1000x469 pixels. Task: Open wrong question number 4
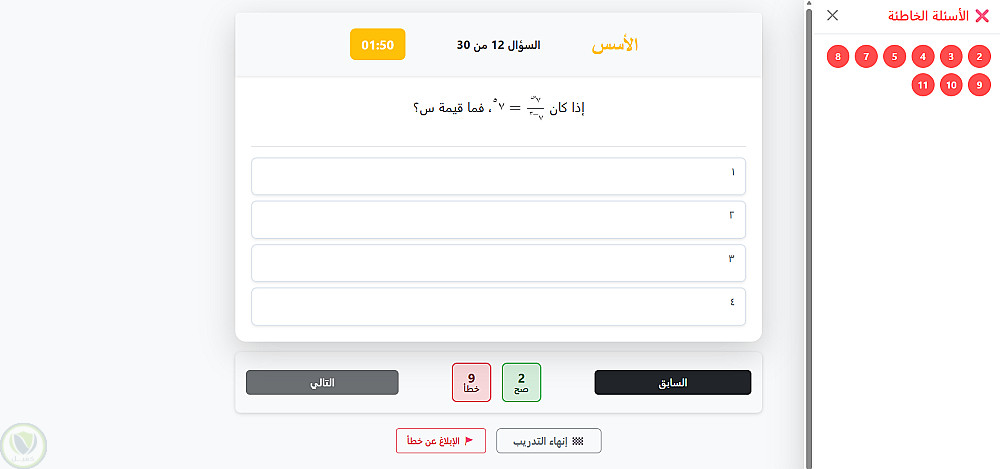[923, 57]
